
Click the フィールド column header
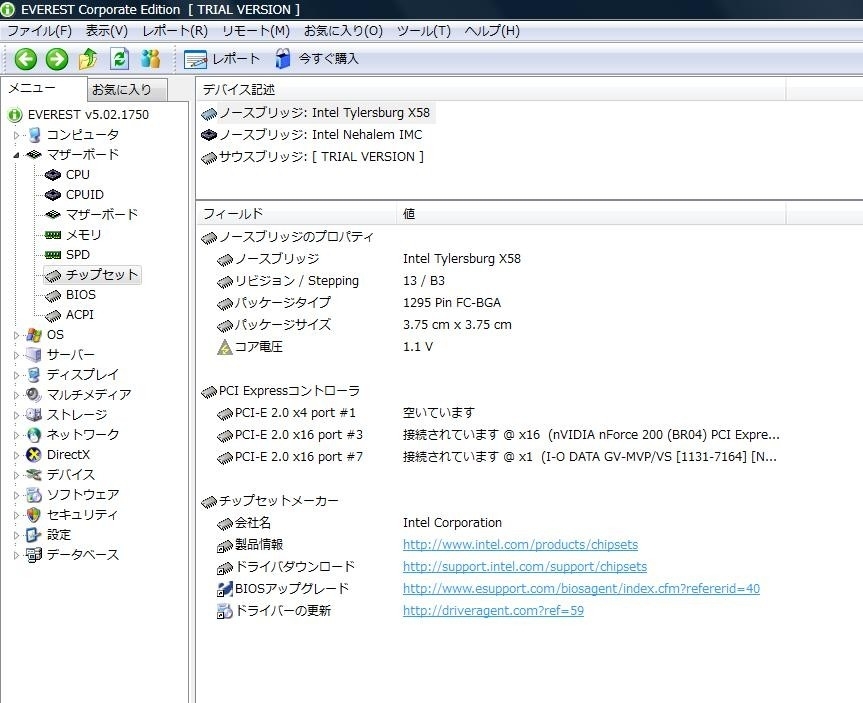coord(296,214)
